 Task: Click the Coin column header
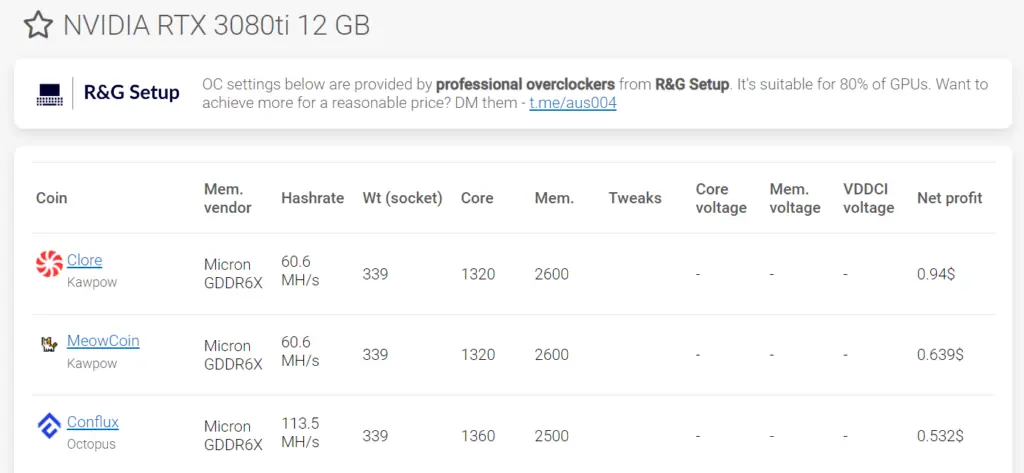(52, 198)
